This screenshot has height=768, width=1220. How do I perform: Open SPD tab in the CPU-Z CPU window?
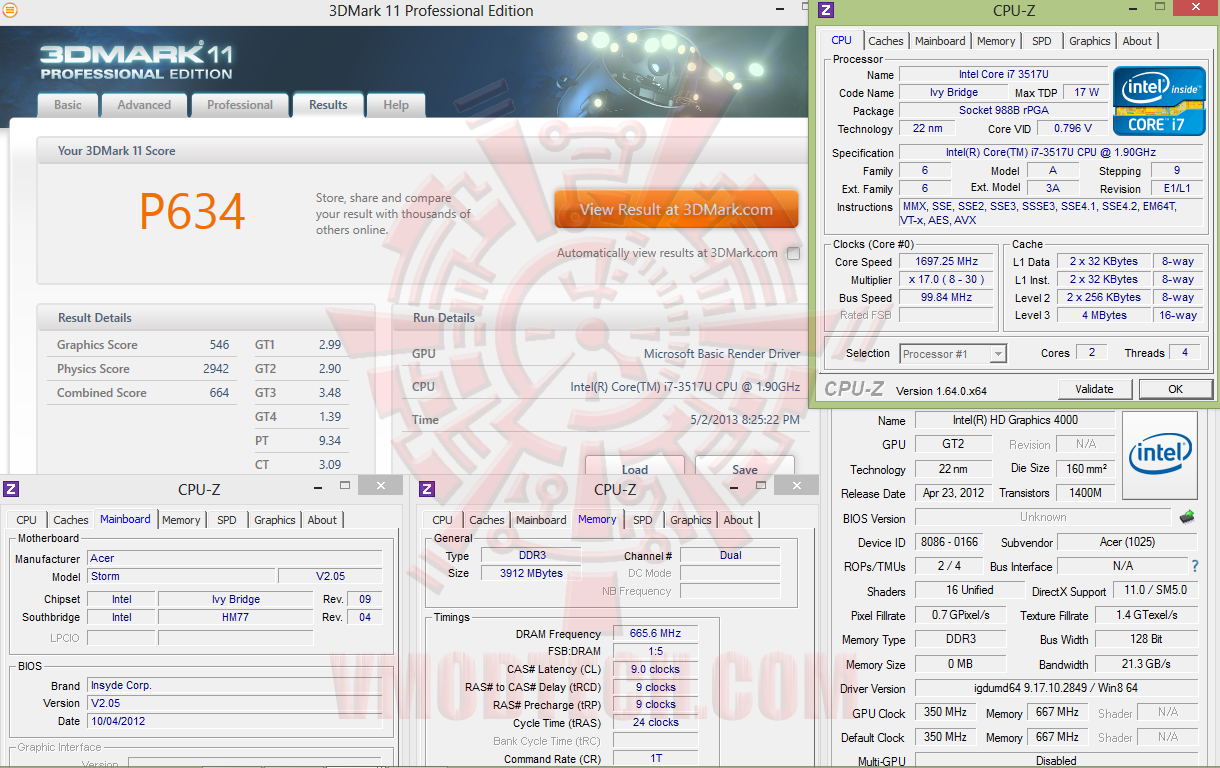1042,41
